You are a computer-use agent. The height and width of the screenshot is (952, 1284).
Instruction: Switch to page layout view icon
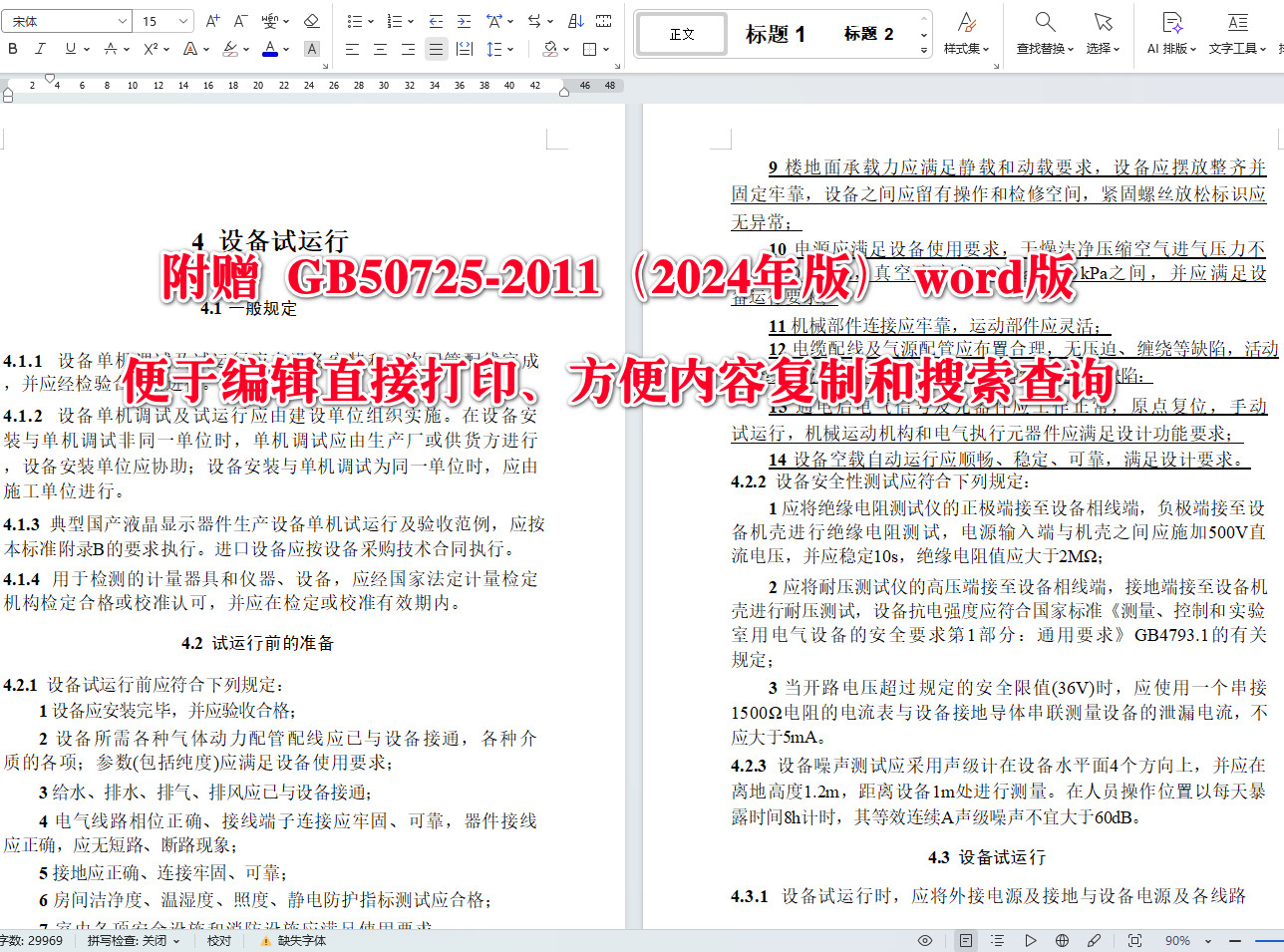[x=966, y=940]
